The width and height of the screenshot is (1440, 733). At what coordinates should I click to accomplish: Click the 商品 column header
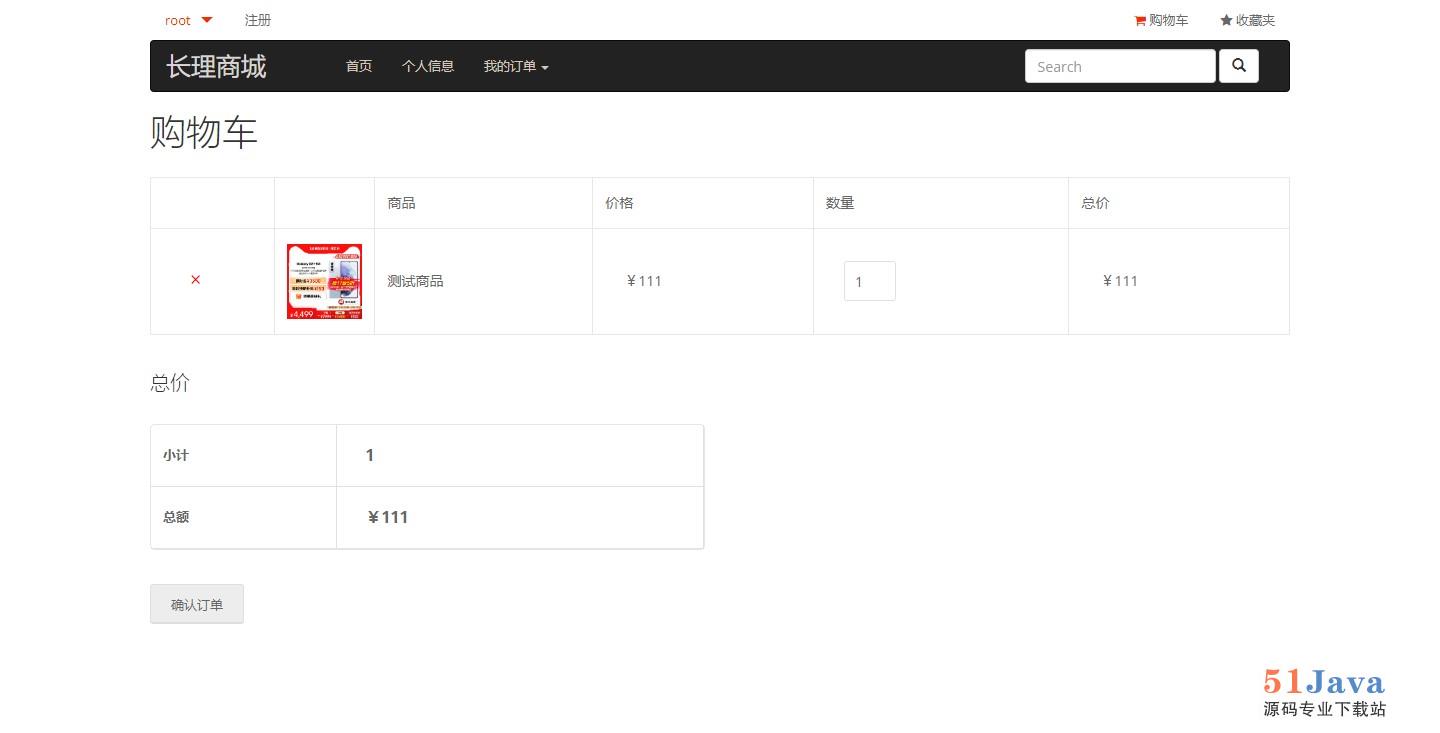point(401,203)
